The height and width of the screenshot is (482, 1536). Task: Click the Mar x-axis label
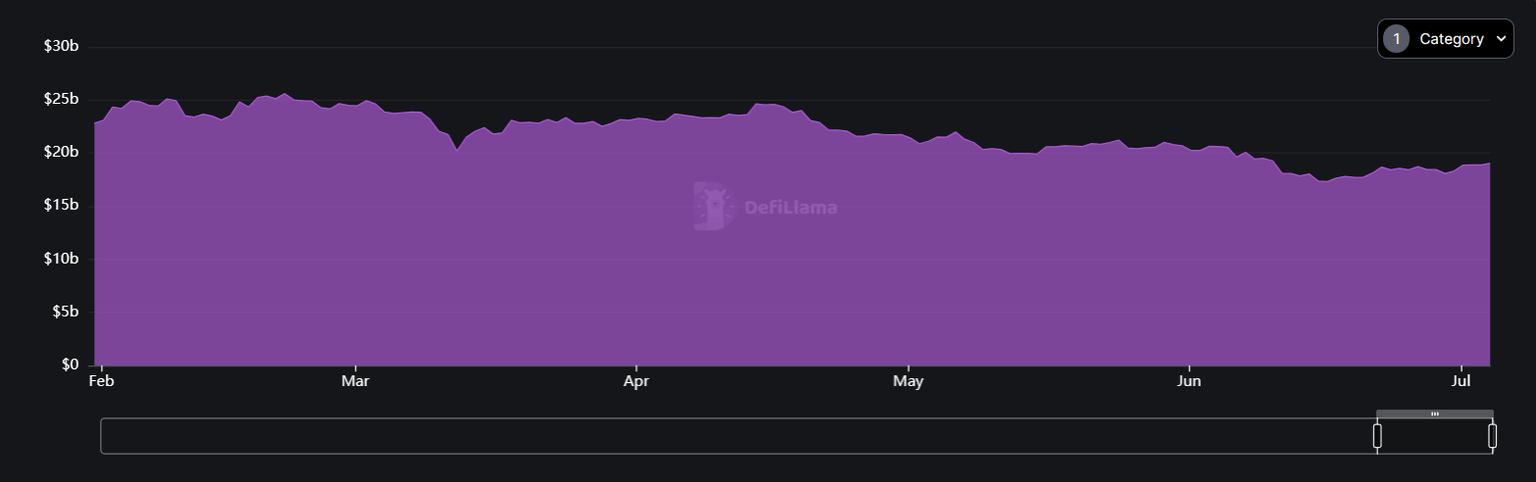pyautogui.click(x=355, y=381)
